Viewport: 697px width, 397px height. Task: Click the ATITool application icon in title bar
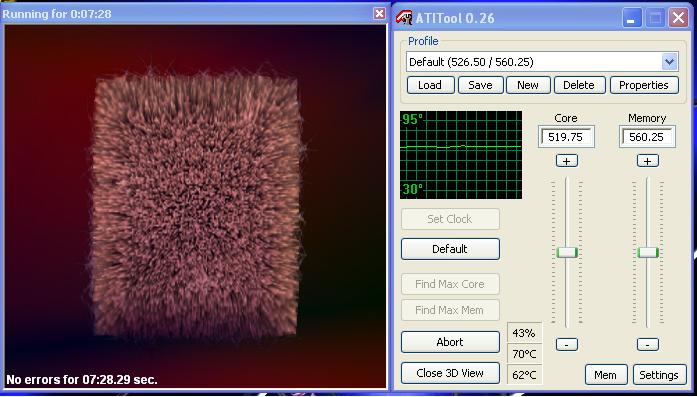404,18
